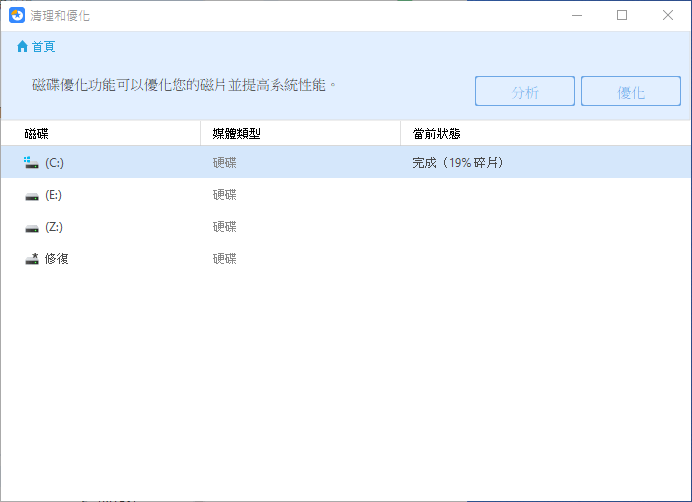Screen dimensions: 692x502
Task: Maximize the 清理和優化 window
Action: coord(622,15)
